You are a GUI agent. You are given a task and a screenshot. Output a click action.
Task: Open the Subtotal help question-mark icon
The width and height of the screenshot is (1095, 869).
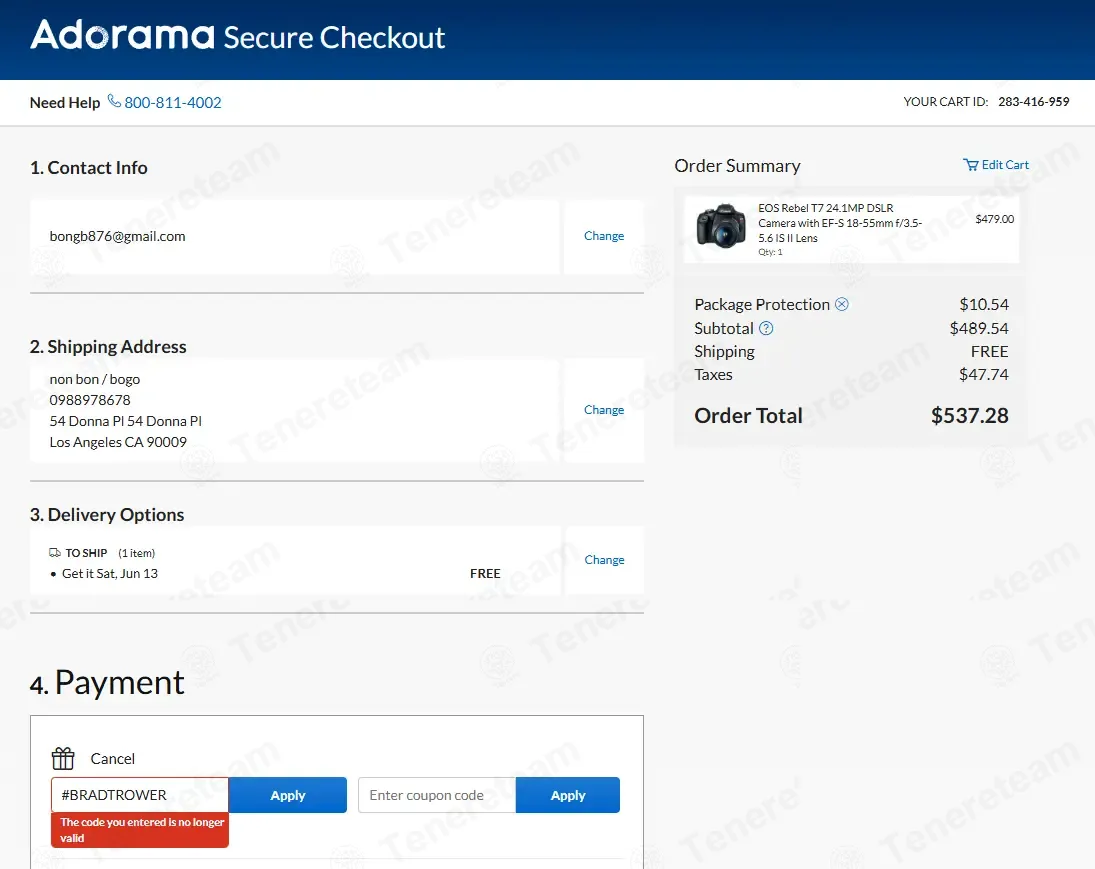pos(766,328)
